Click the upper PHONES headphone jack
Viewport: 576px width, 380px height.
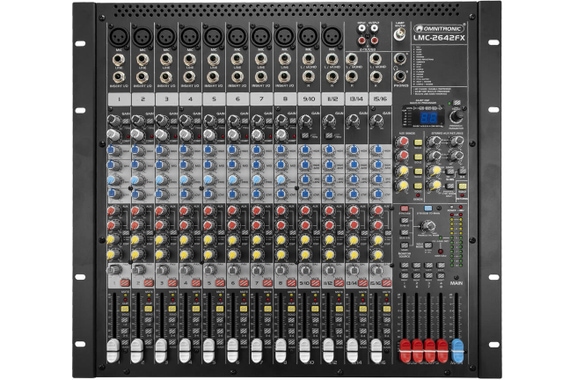click(400, 59)
